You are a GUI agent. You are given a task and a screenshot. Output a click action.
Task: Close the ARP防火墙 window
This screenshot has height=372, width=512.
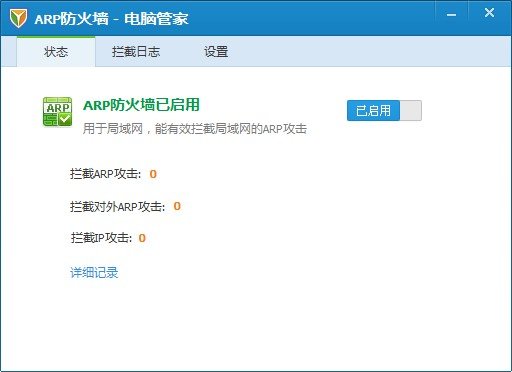(x=489, y=13)
